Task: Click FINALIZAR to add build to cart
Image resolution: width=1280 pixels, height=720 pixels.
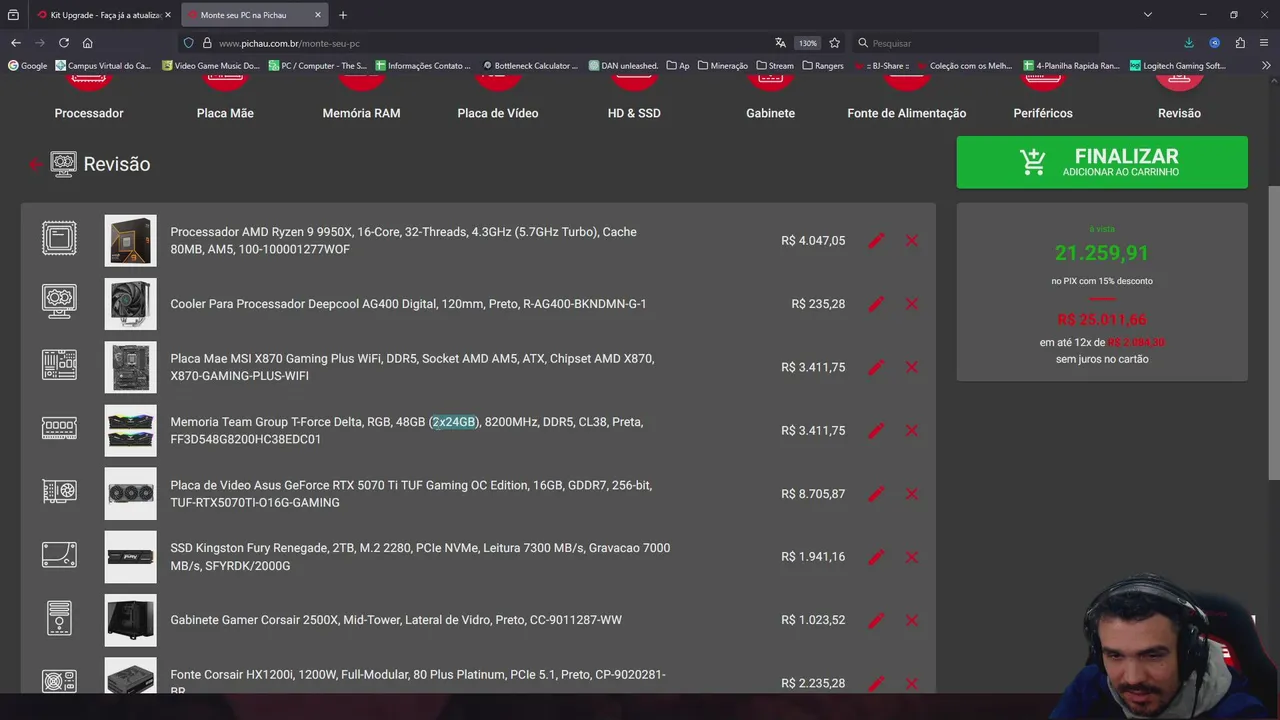Action: [x=1102, y=162]
